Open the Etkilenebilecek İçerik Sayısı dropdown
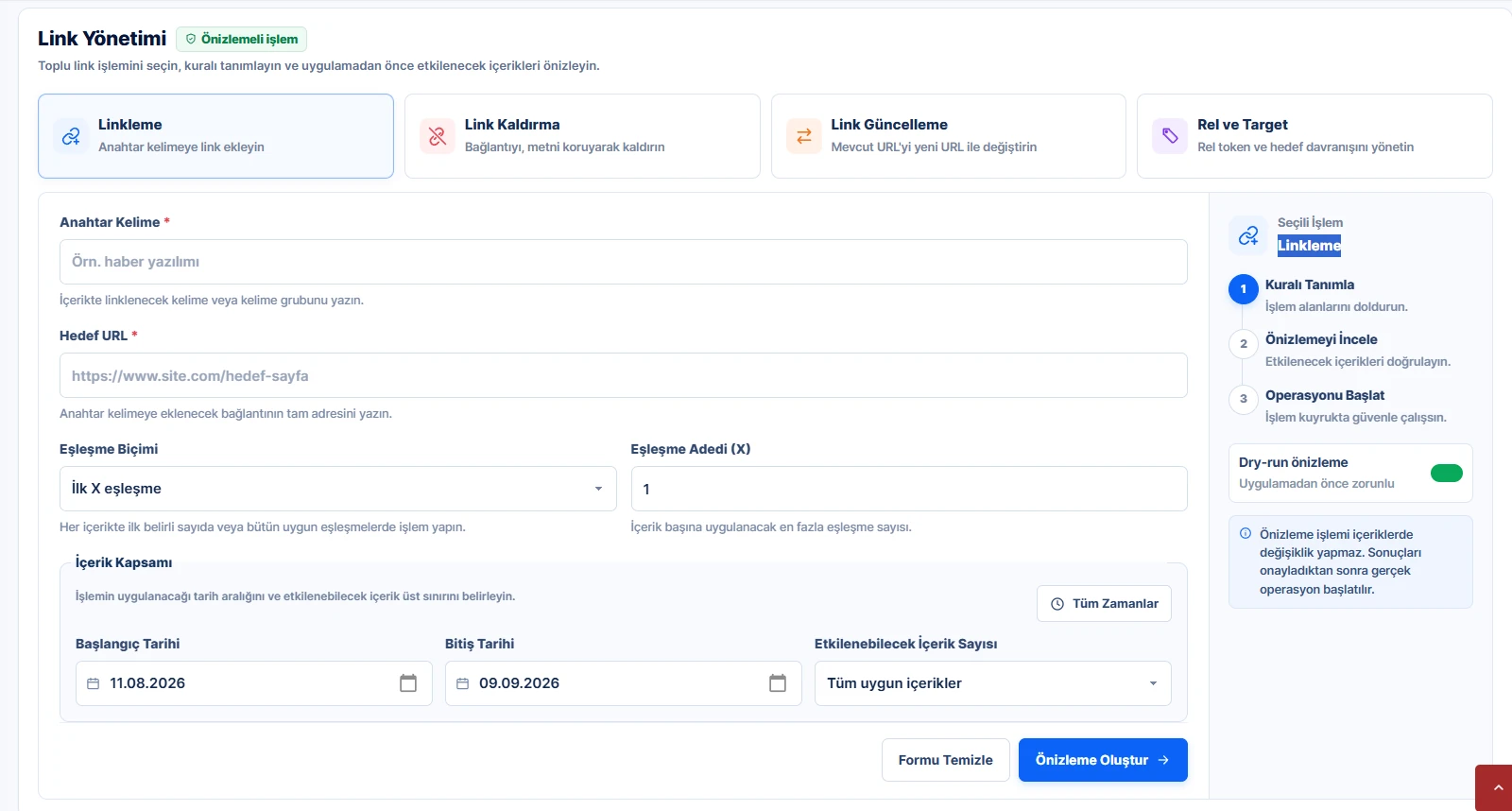Image resolution: width=1512 pixels, height=811 pixels. click(993, 683)
